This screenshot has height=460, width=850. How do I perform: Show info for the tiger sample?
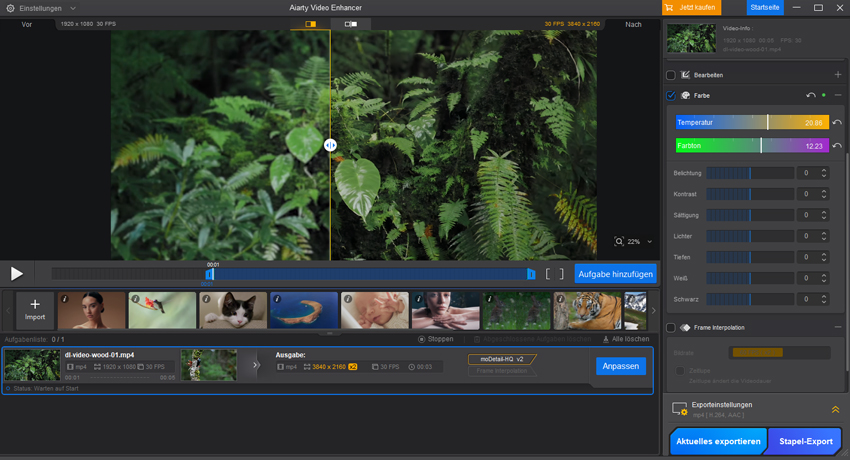point(561,299)
